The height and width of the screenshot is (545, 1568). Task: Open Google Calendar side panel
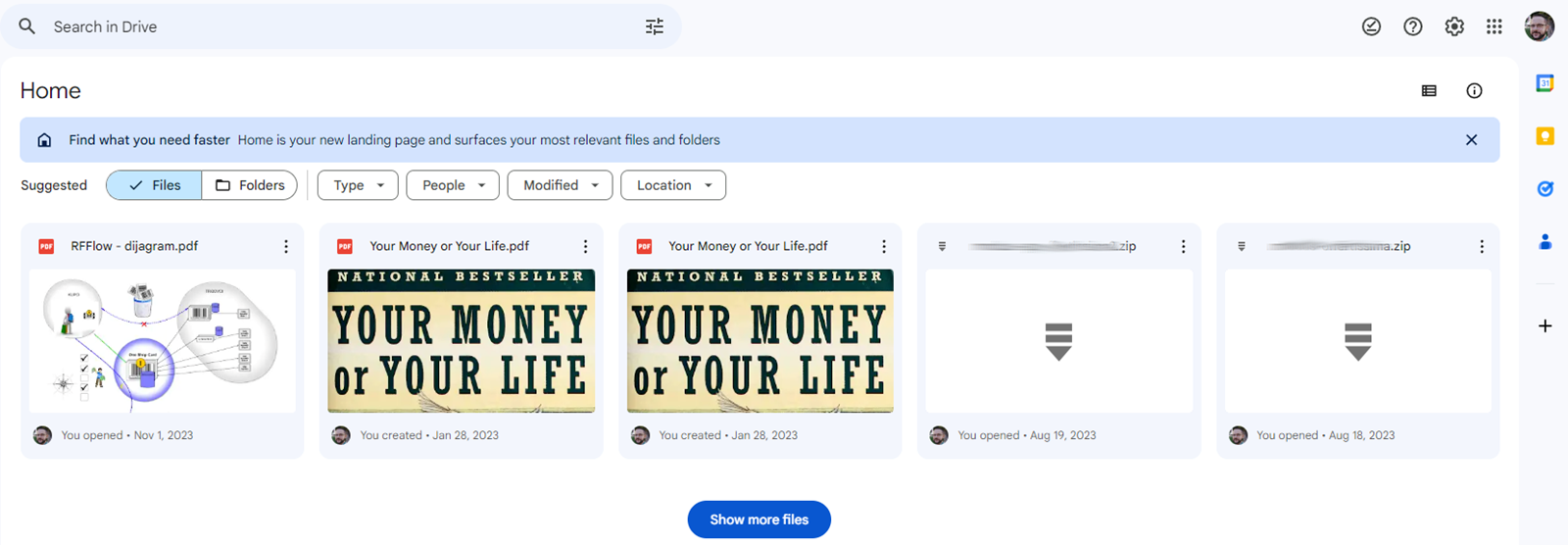tap(1544, 83)
